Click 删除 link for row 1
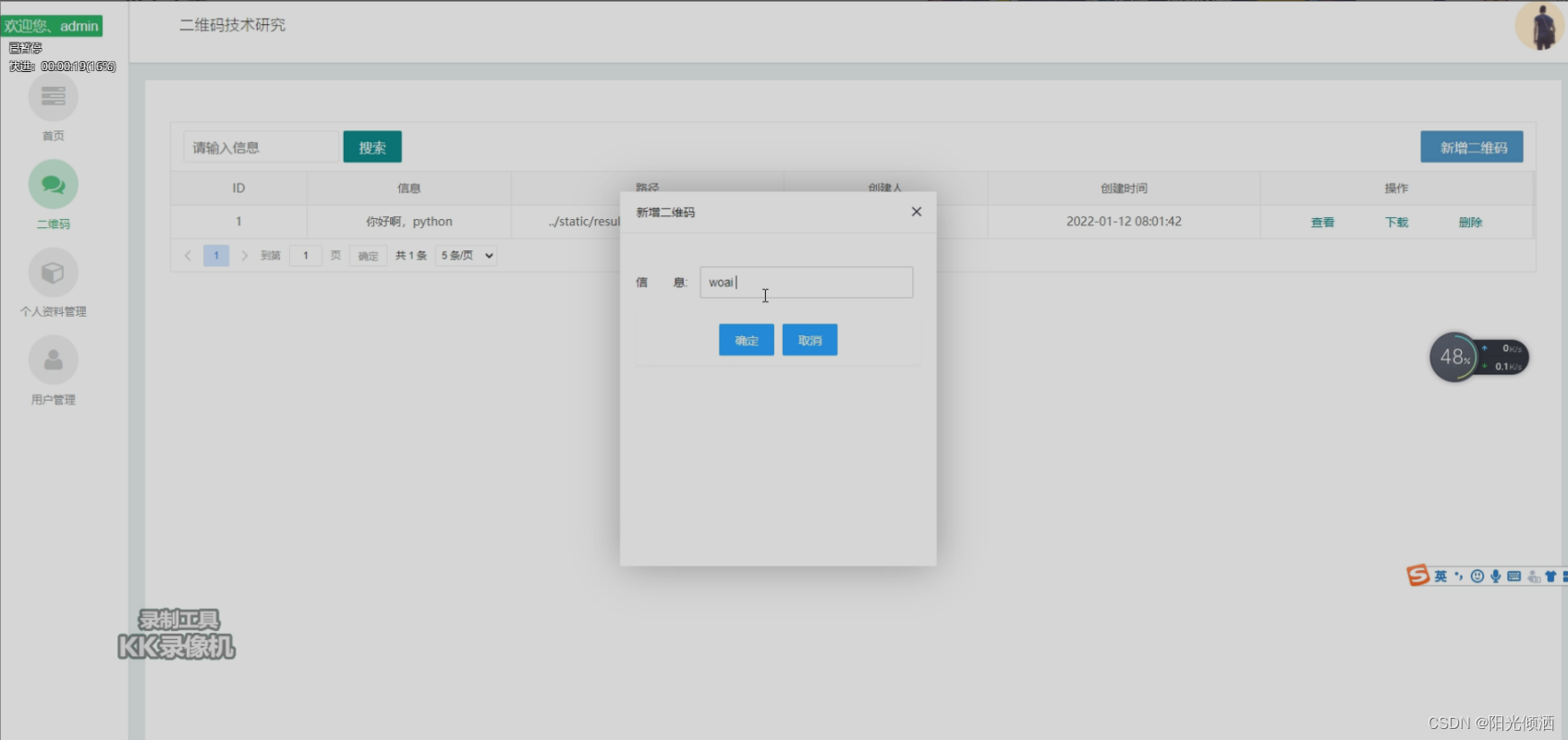The image size is (1568, 740). tap(1470, 223)
